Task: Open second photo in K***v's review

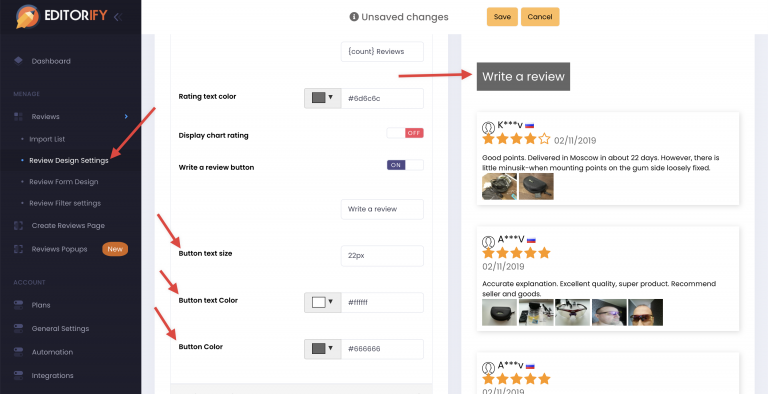Action: 536,186
